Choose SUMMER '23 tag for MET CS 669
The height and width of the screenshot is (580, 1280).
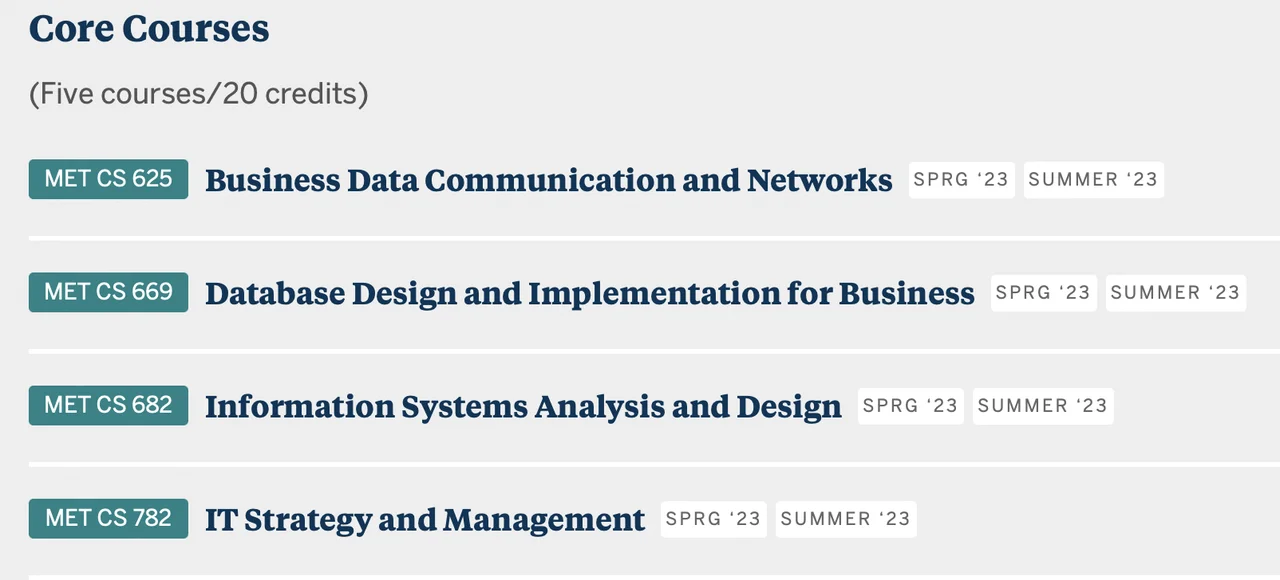pos(1175,293)
